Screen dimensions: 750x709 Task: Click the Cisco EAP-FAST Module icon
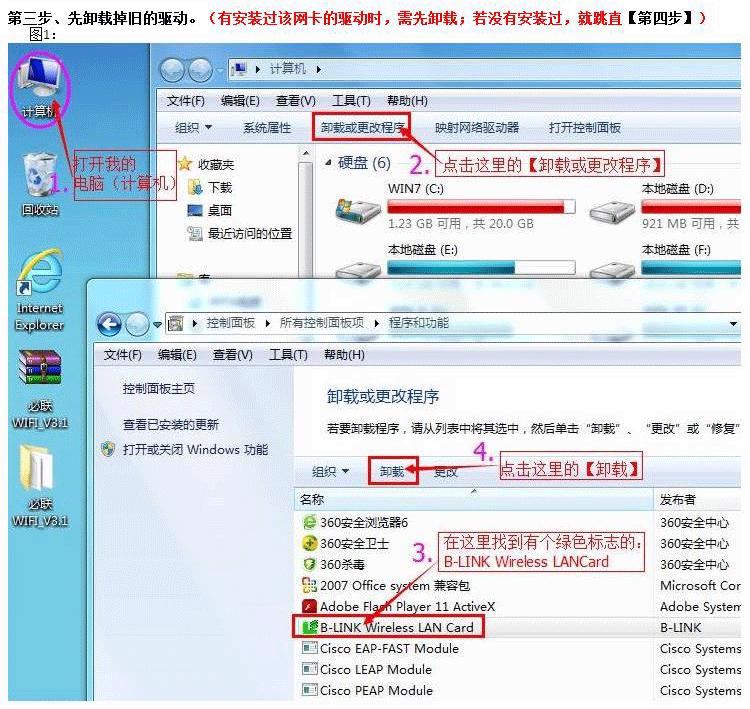coord(309,648)
